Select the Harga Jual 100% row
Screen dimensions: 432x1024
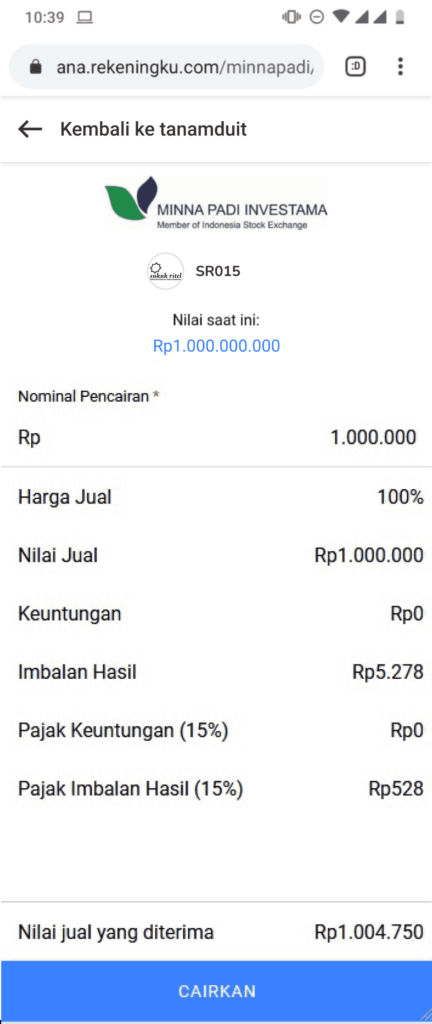click(216, 497)
